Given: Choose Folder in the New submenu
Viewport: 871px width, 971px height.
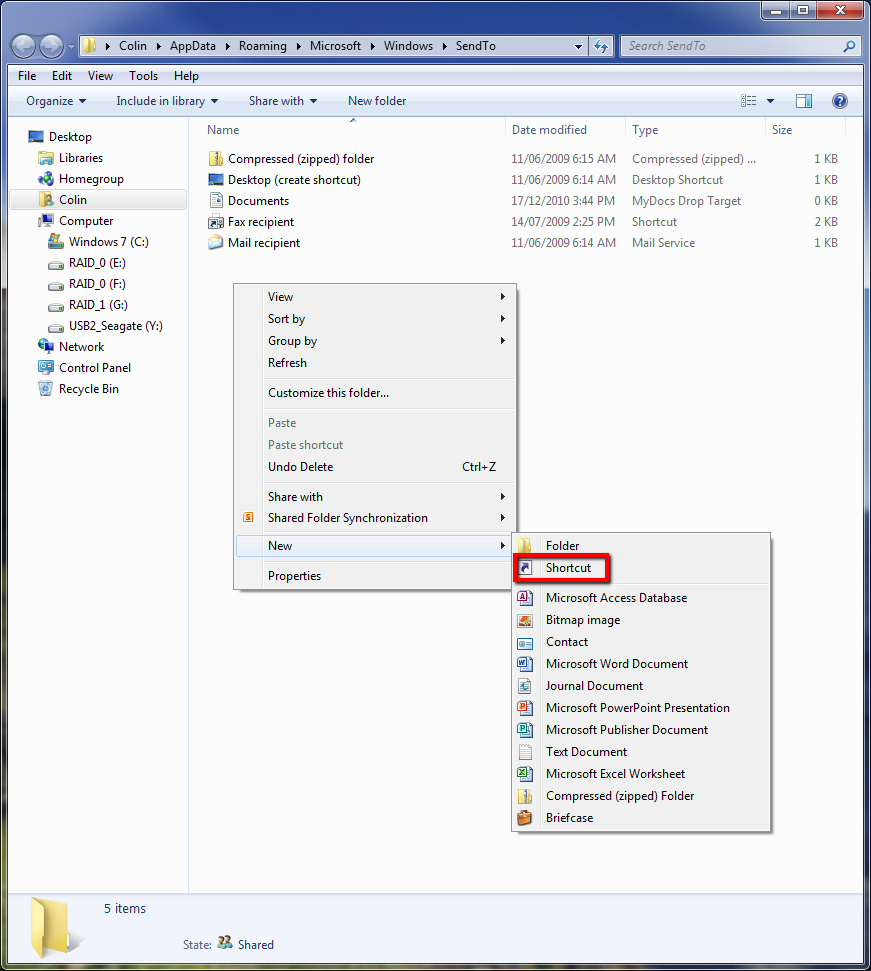Looking at the screenshot, I should pos(641,546).
